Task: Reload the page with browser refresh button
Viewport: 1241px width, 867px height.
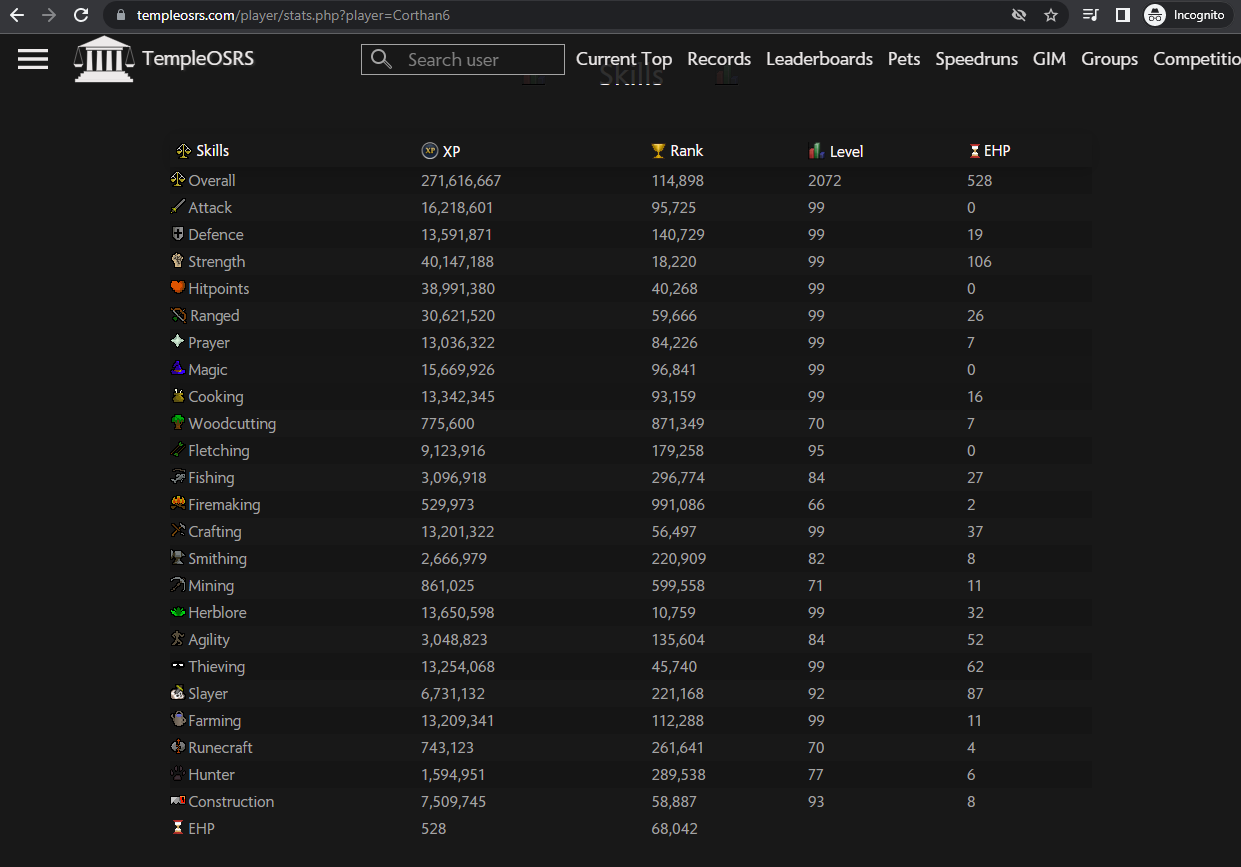Action: 82,15
